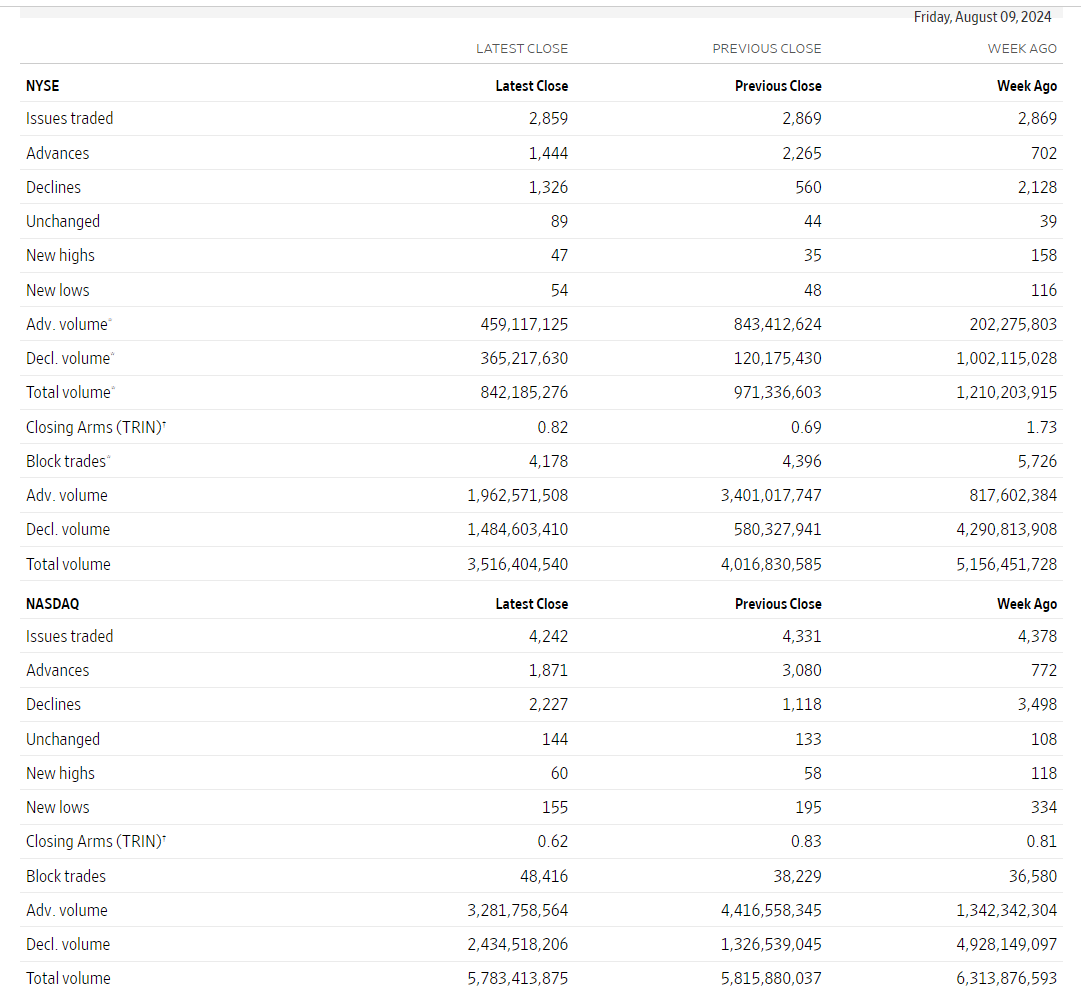Select NASDAQ previous close Adv. volume 4,416,558,345
The image size is (1081, 992).
point(771,911)
